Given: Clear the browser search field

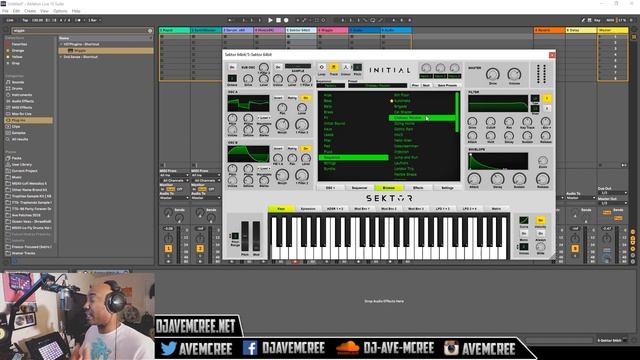Looking at the screenshot, I should coord(150,31).
